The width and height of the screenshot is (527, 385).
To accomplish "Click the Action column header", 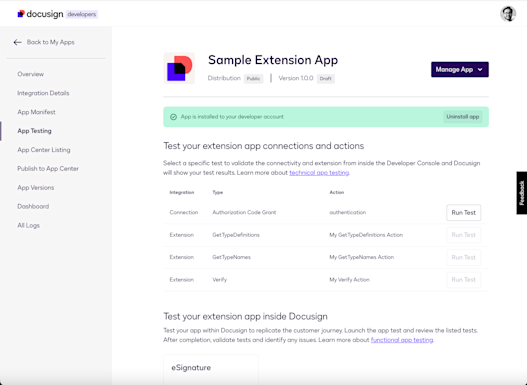I will click(x=336, y=192).
